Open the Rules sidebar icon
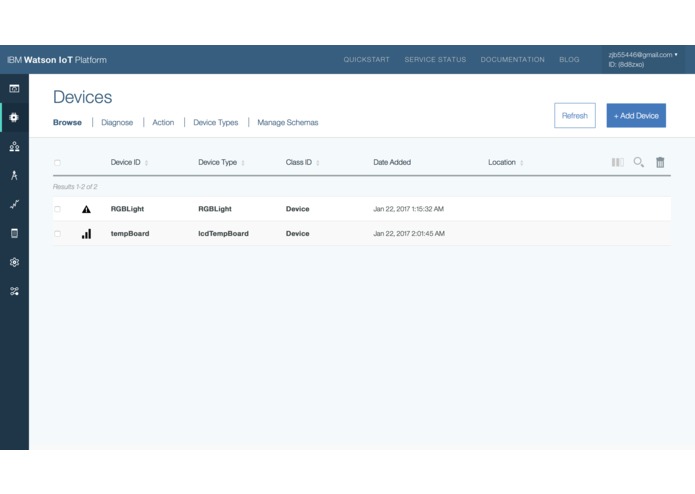 click(x=14, y=233)
